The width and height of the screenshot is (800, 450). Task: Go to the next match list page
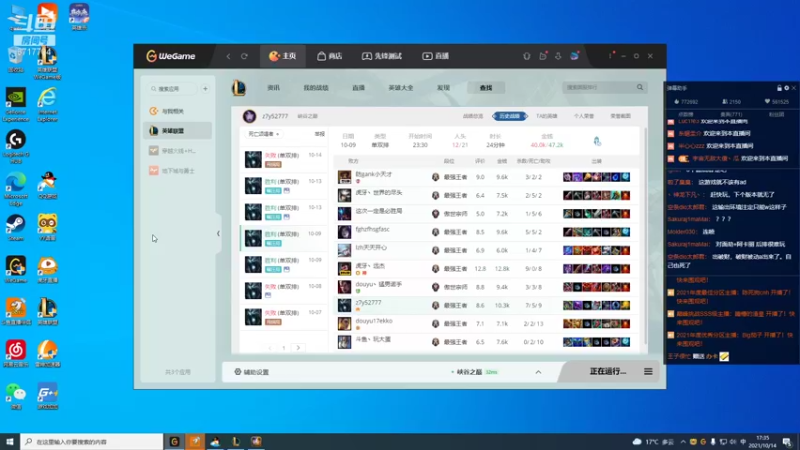point(298,348)
